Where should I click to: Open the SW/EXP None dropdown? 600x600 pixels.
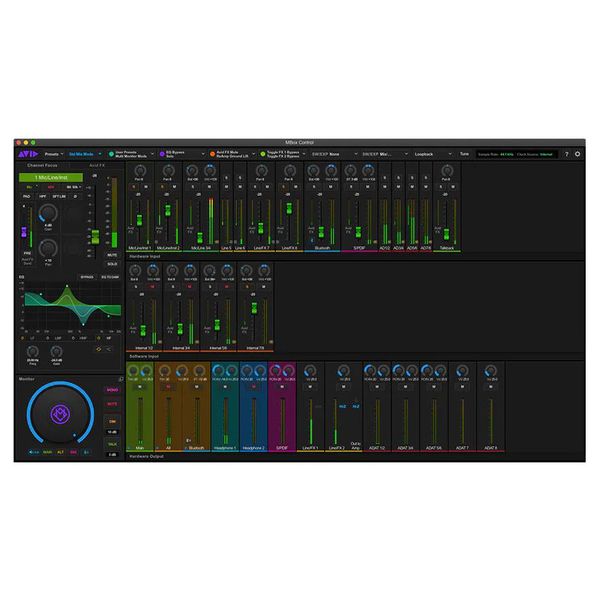[x=334, y=154]
